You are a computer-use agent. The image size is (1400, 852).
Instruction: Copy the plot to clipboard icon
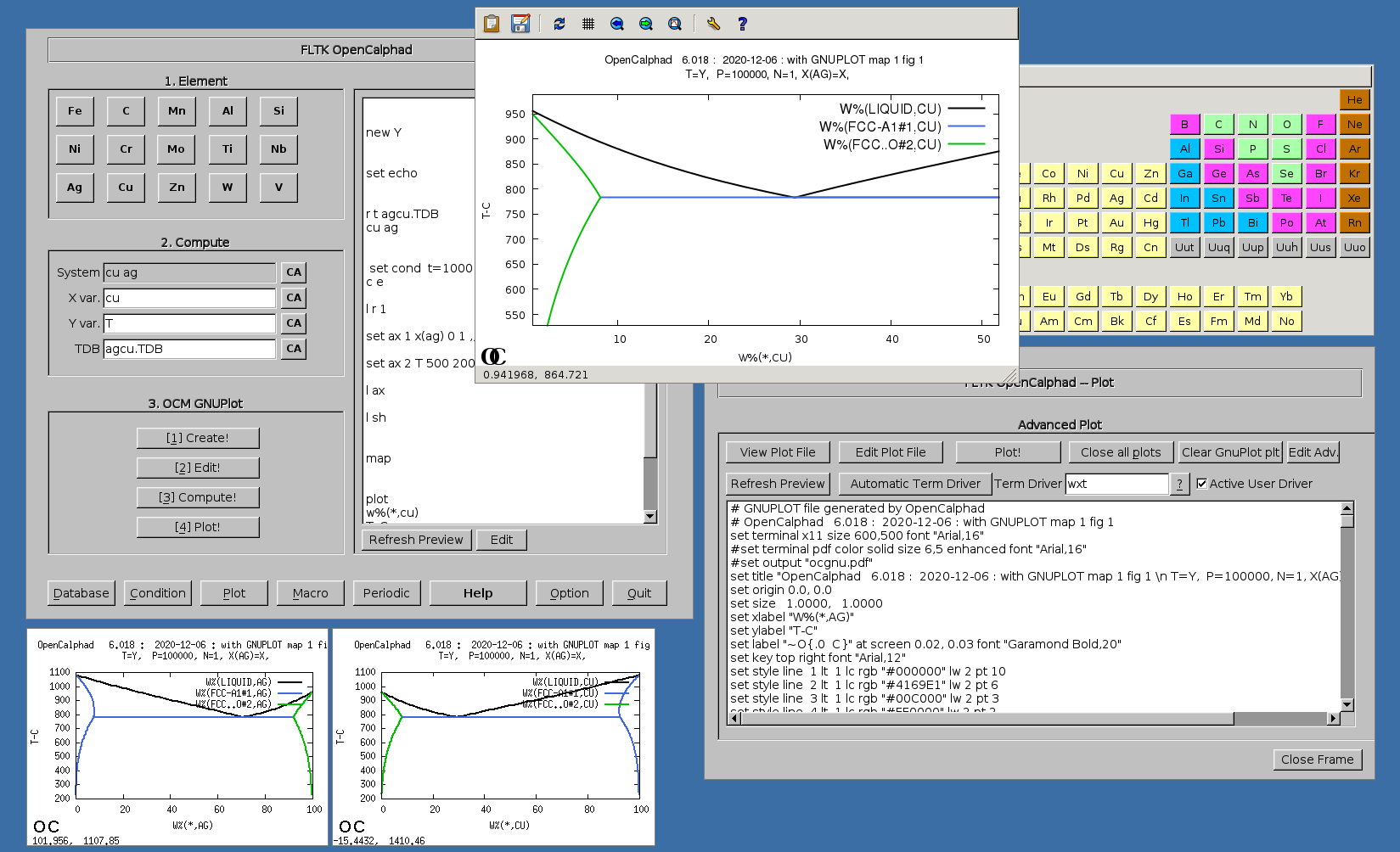(x=492, y=24)
